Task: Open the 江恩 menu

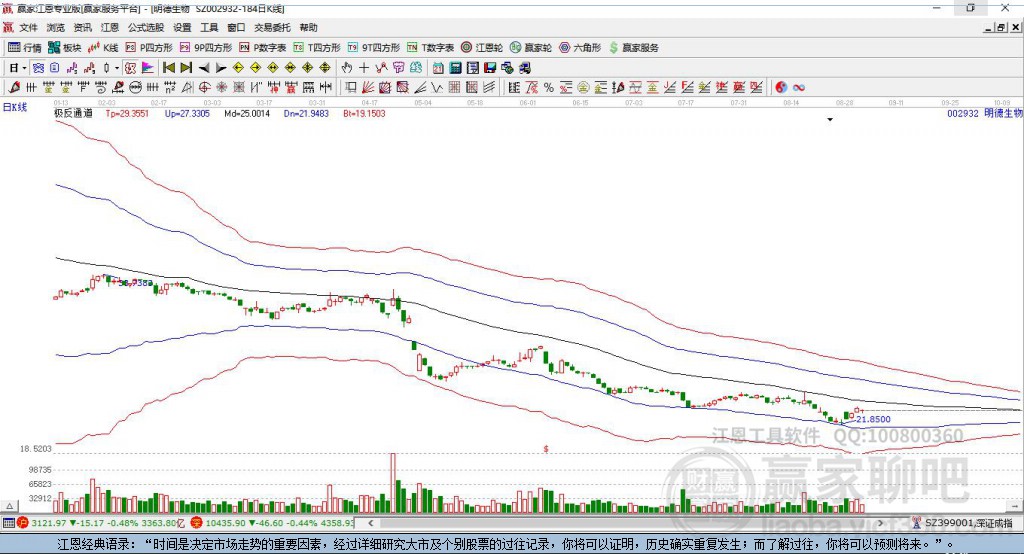Action: pyautogui.click(x=110, y=27)
